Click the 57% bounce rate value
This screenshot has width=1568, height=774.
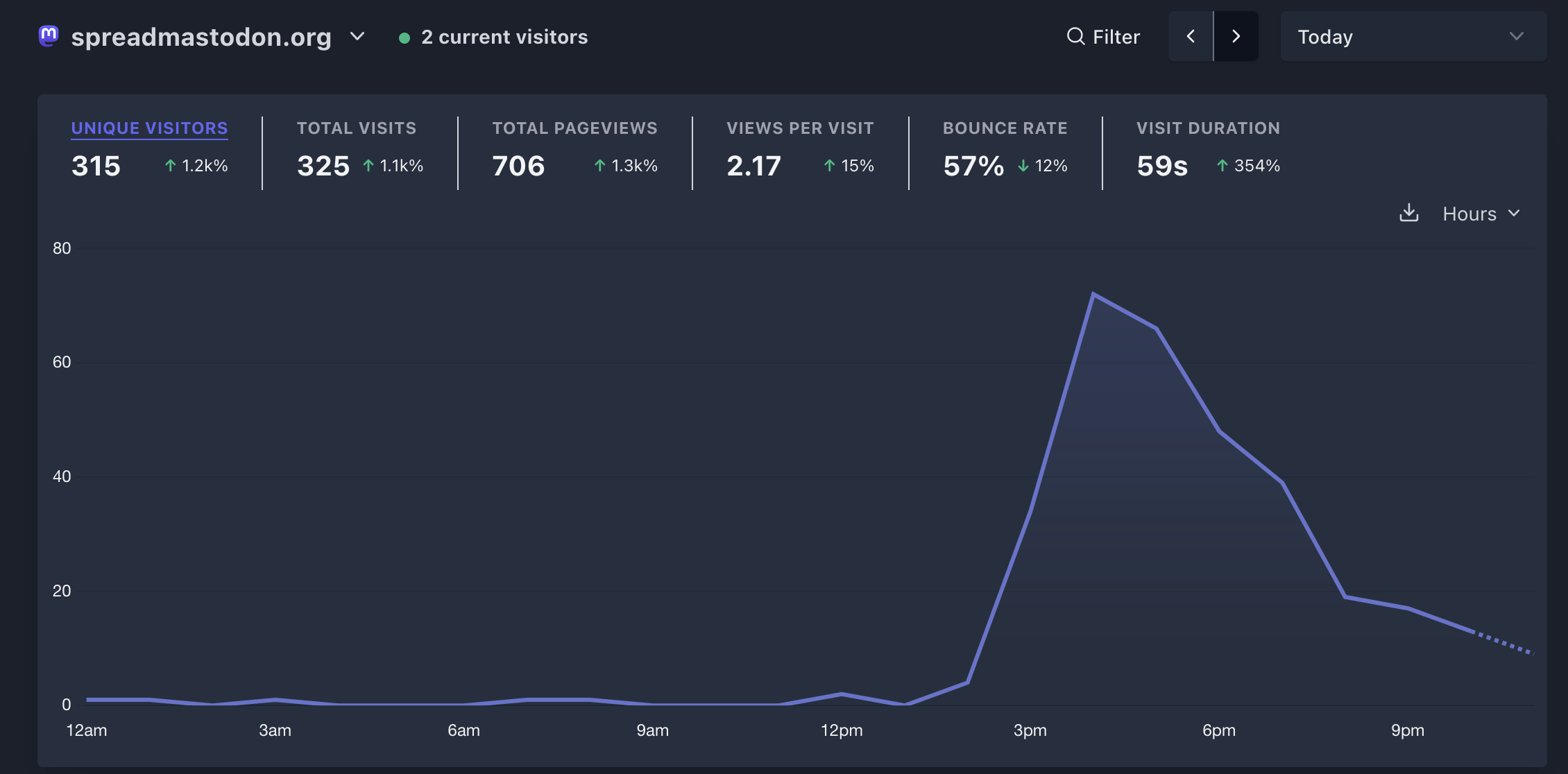pyautogui.click(x=973, y=166)
